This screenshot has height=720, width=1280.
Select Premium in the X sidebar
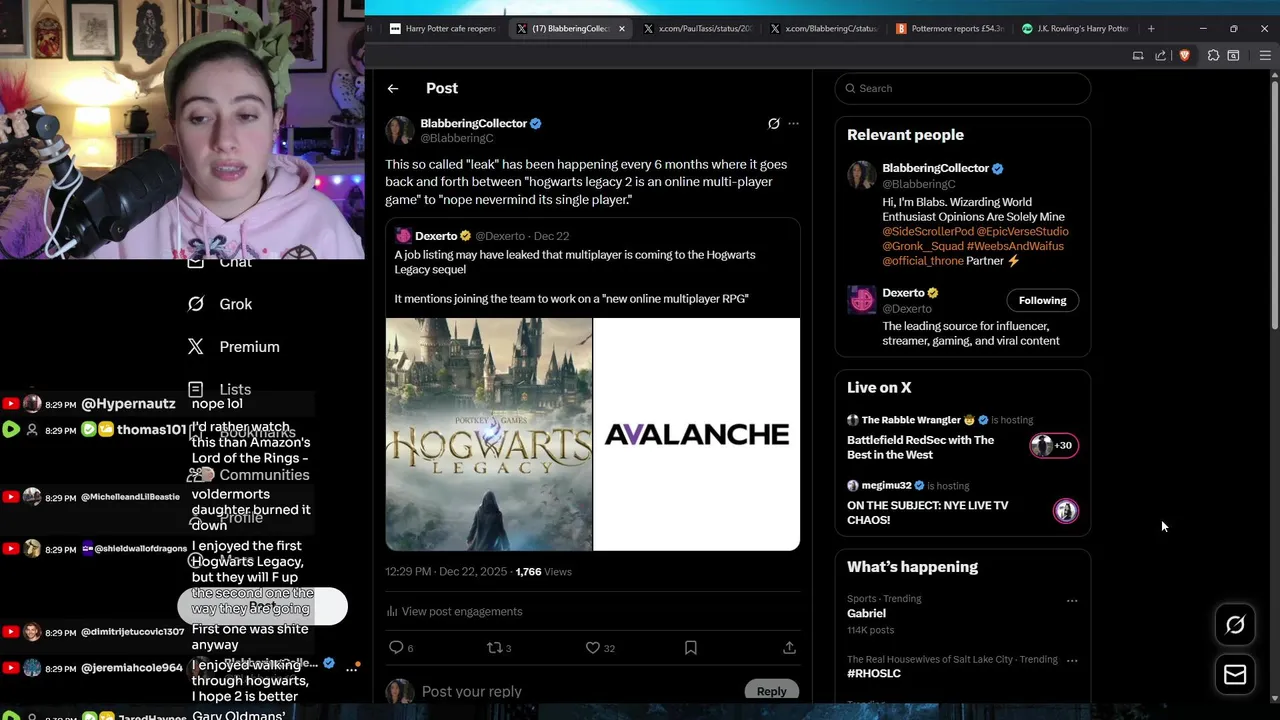(x=233, y=347)
